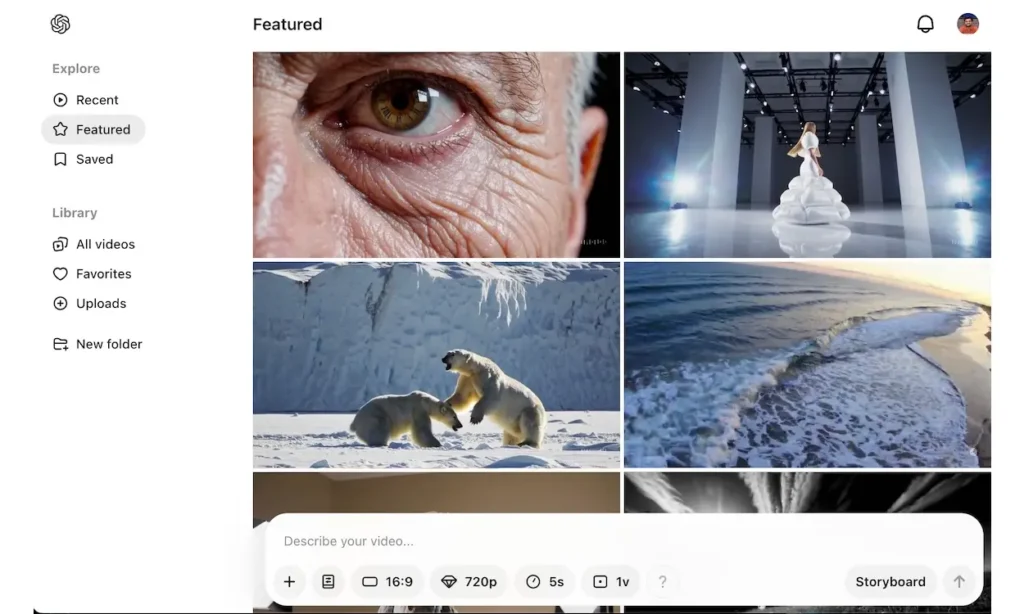Click the Saved bookmark icon
Image resolution: width=1024 pixels, height=614 pixels.
(x=60, y=158)
